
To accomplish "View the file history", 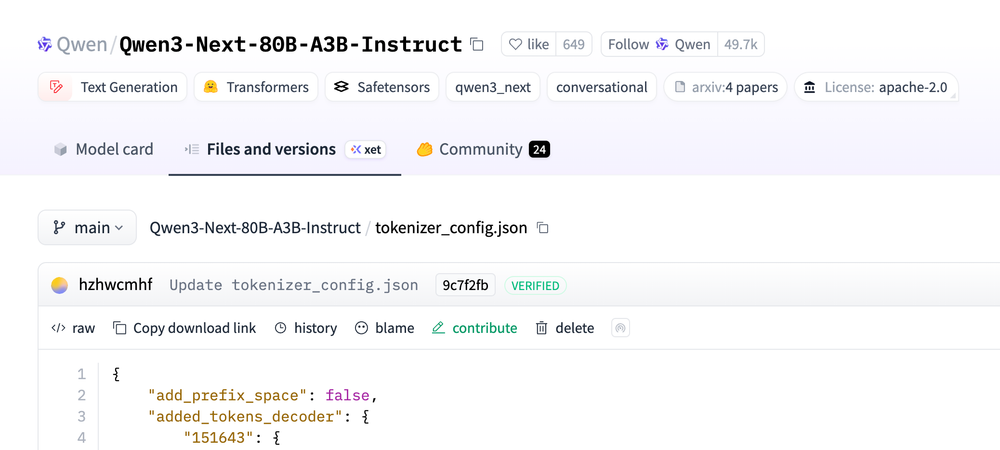I will click(x=305, y=328).
